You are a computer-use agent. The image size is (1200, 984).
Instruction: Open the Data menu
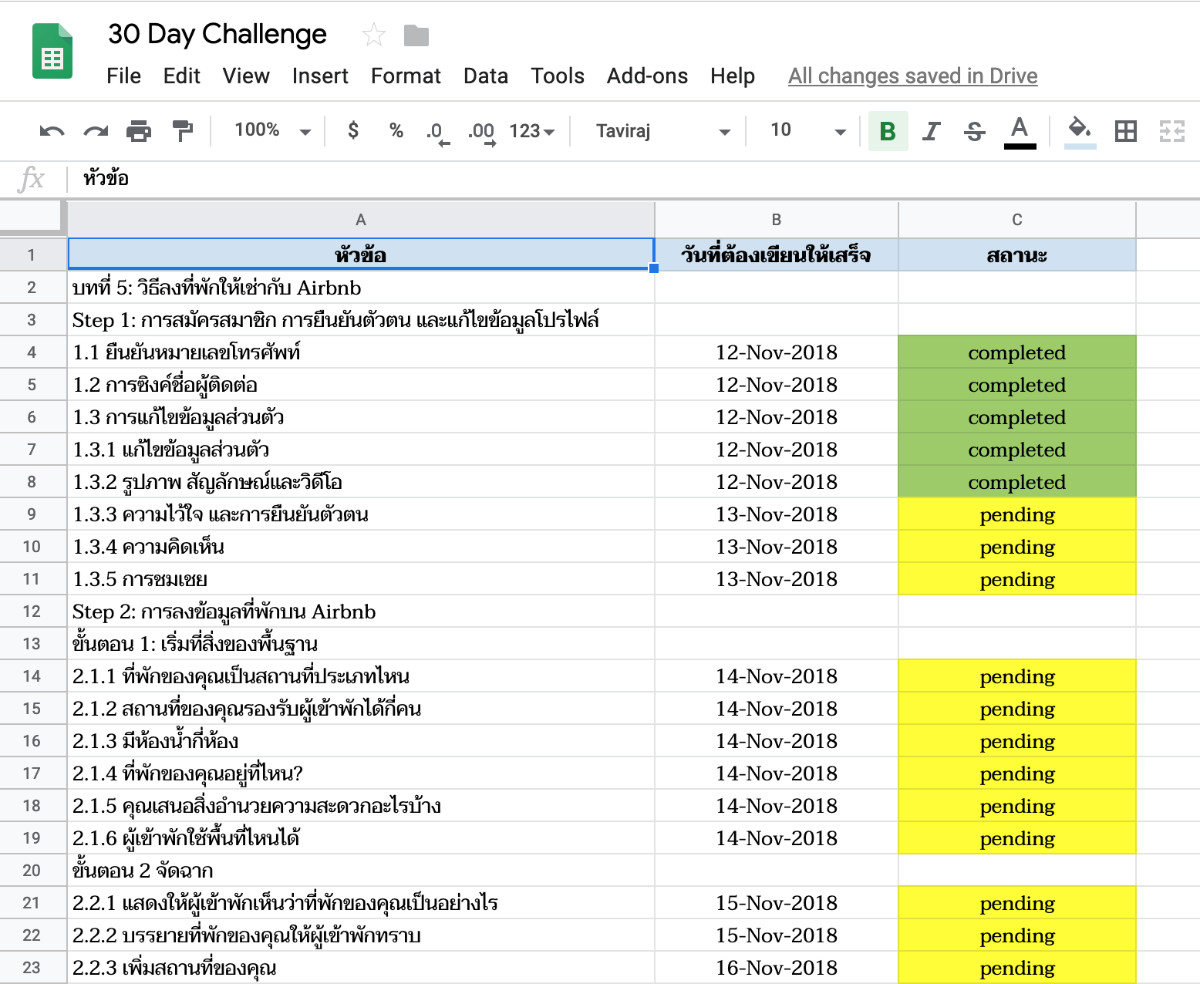(486, 76)
